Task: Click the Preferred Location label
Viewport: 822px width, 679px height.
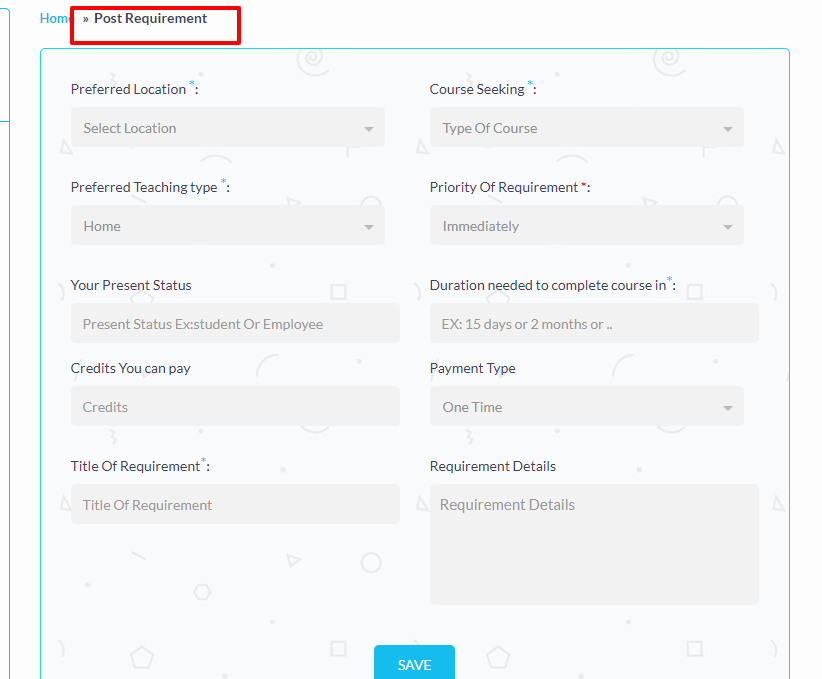Action: click(128, 89)
